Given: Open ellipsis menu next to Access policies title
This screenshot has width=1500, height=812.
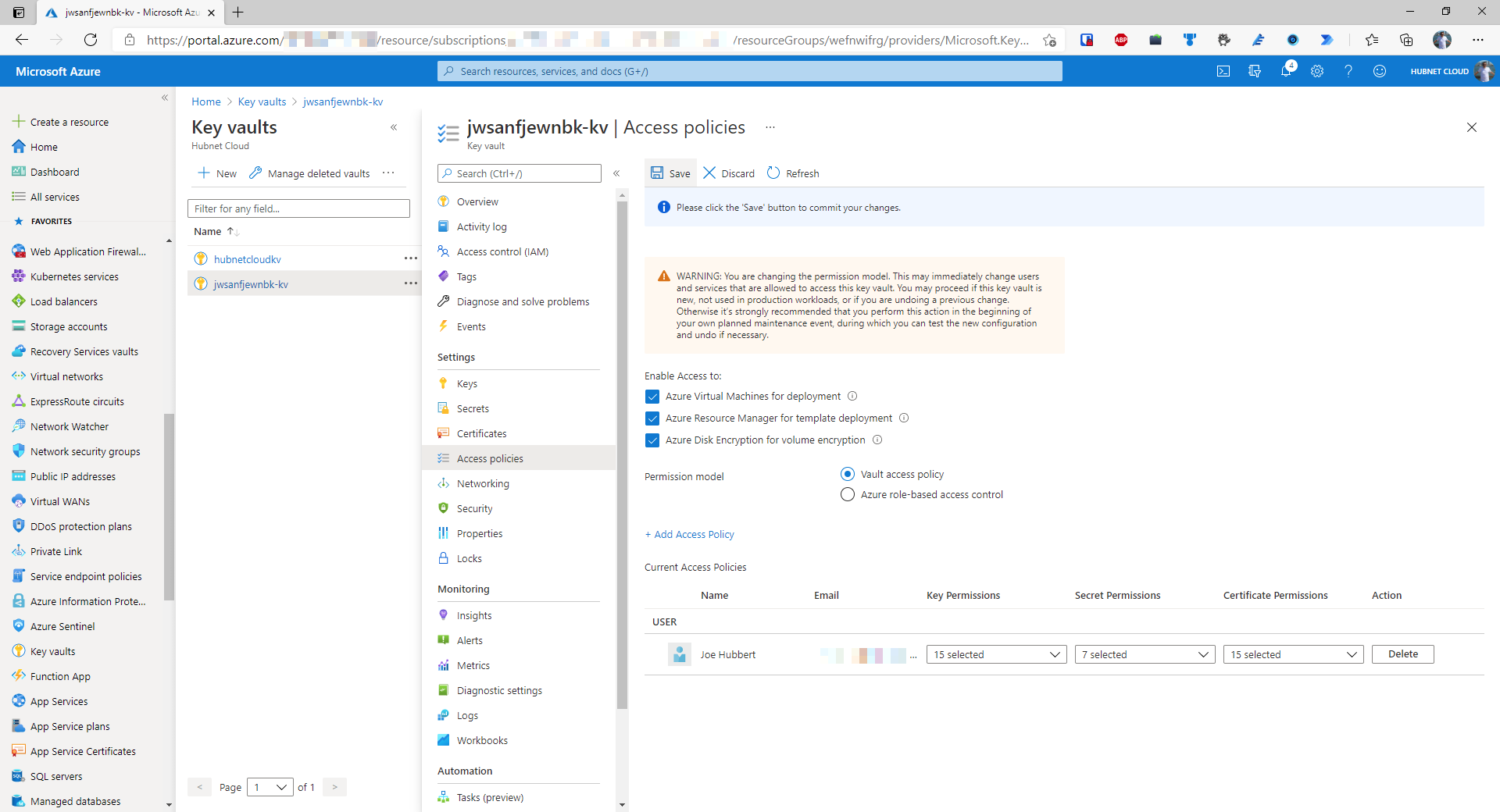Looking at the screenshot, I should (x=770, y=127).
